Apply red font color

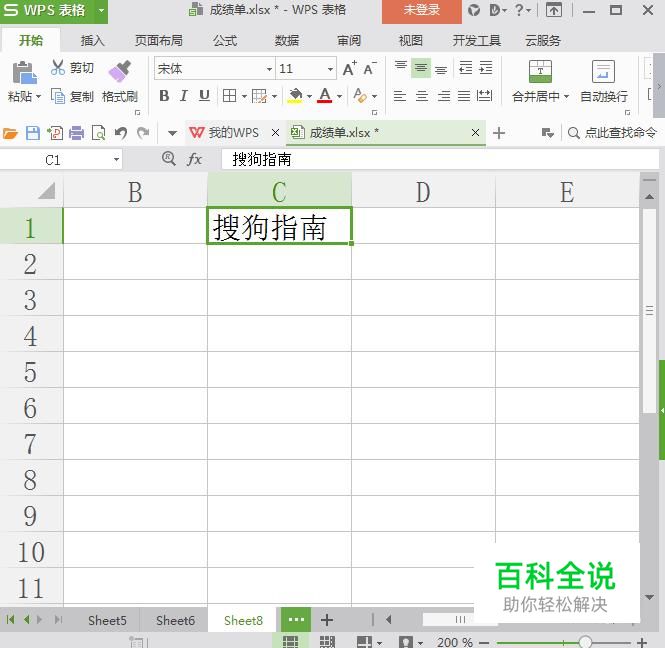(x=325, y=96)
